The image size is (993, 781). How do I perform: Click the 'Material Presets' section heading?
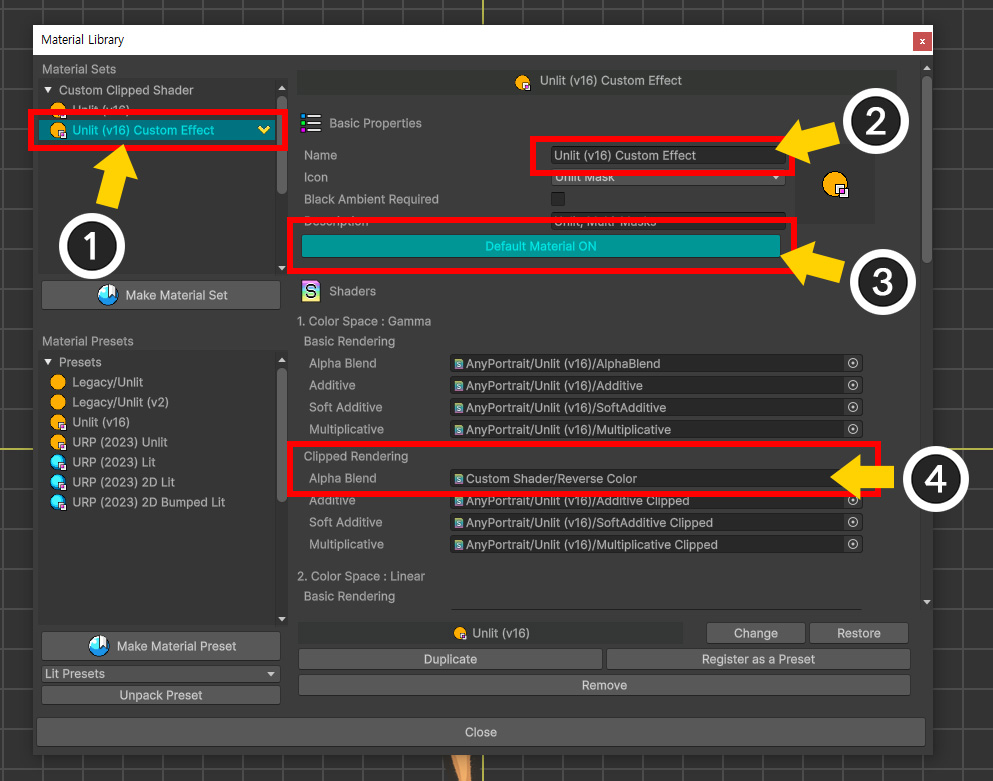pos(88,341)
